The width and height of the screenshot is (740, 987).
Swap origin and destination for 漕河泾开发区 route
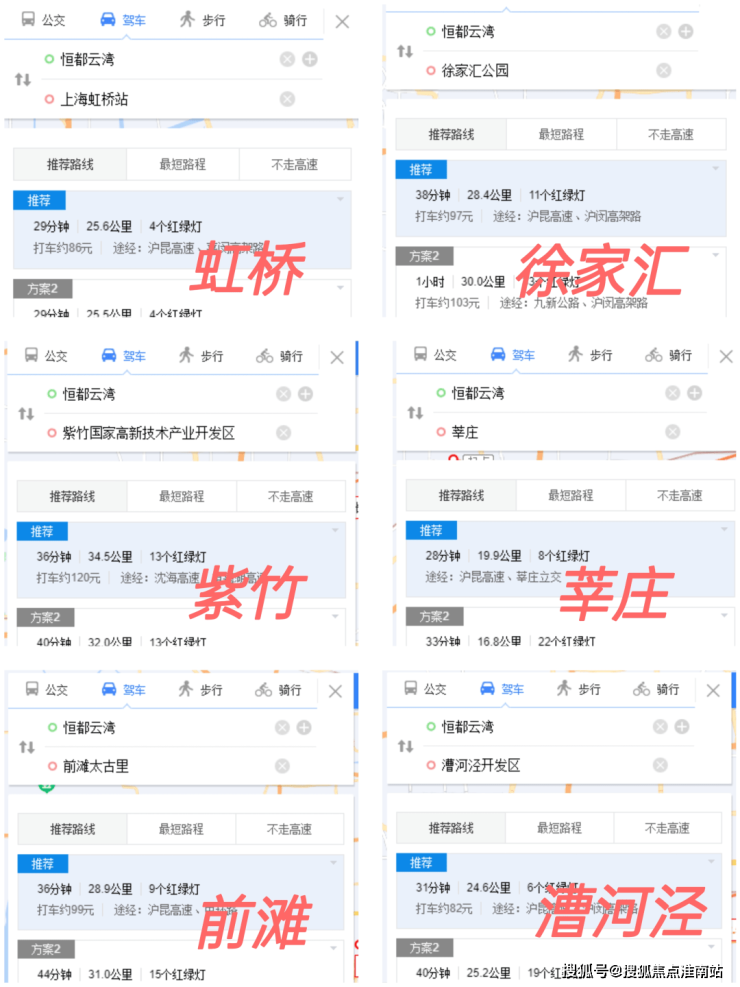[405, 746]
